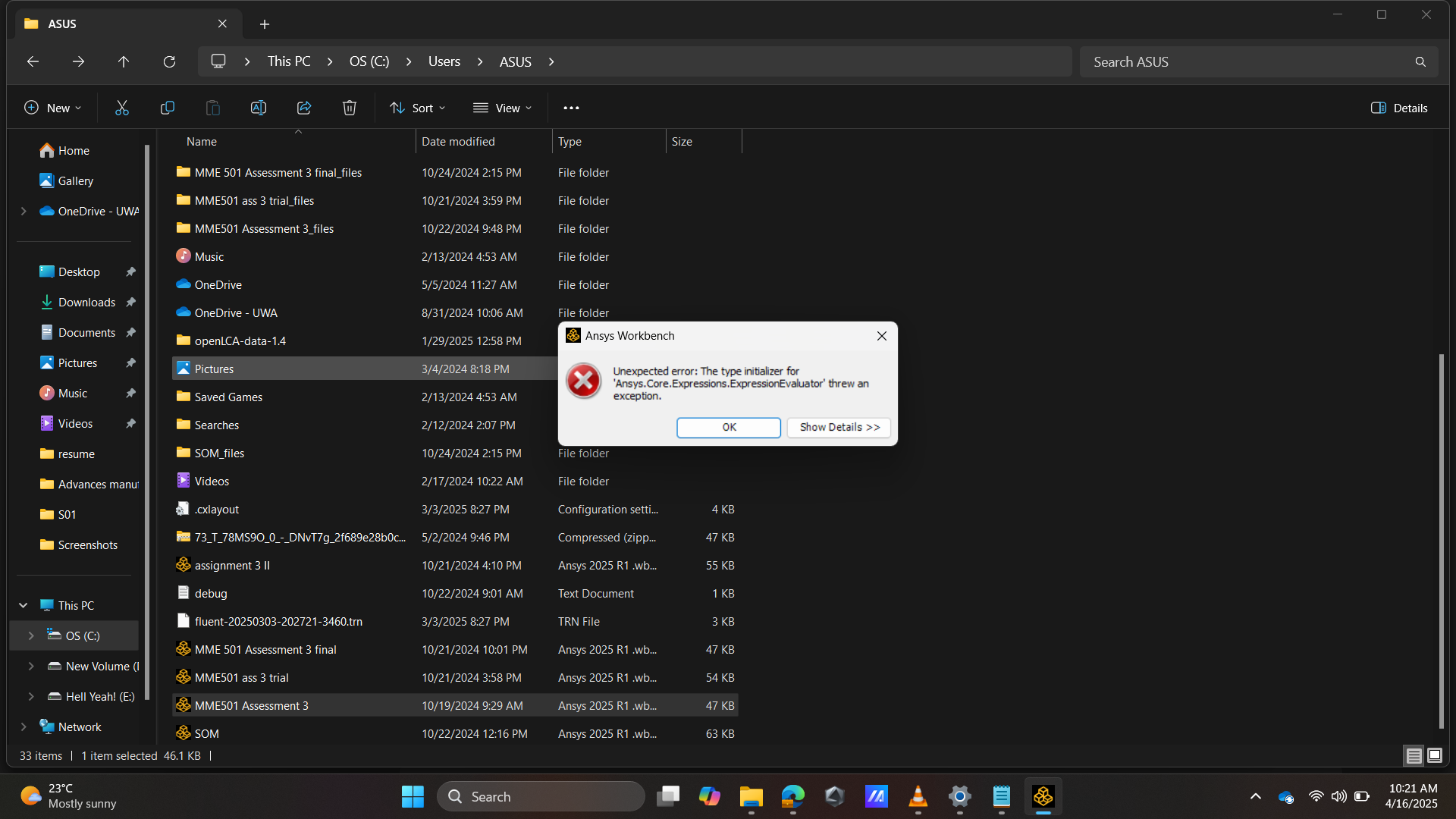Expand the Hell Yeah! (E:) drive node
The height and width of the screenshot is (819, 1456).
coord(31,696)
